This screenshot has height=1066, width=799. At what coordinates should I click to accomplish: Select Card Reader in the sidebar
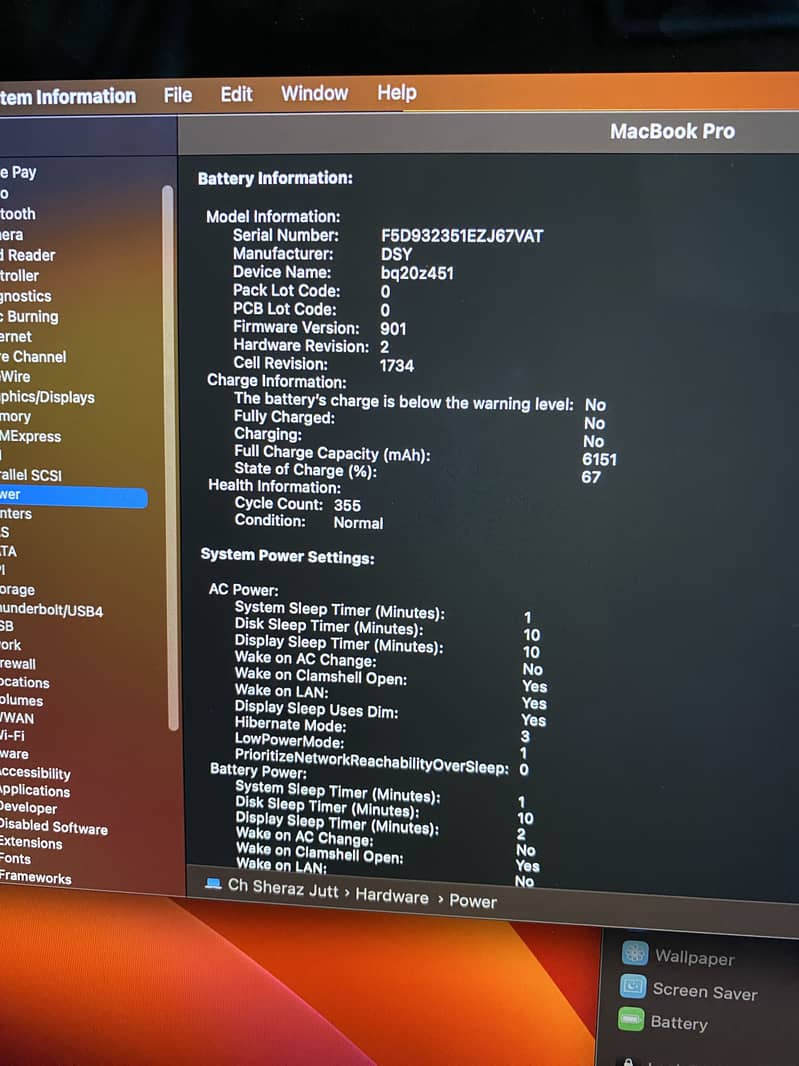28,255
